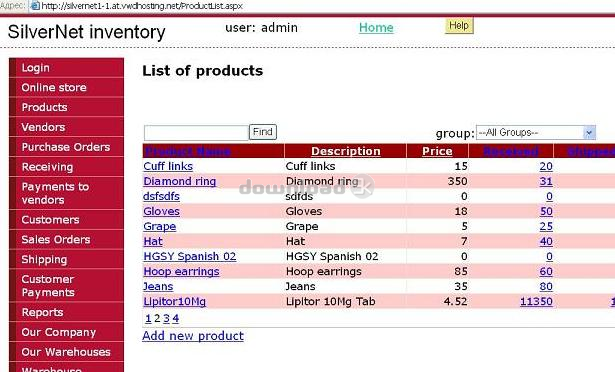Click the browser page icon beside the URL

(35, 6)
